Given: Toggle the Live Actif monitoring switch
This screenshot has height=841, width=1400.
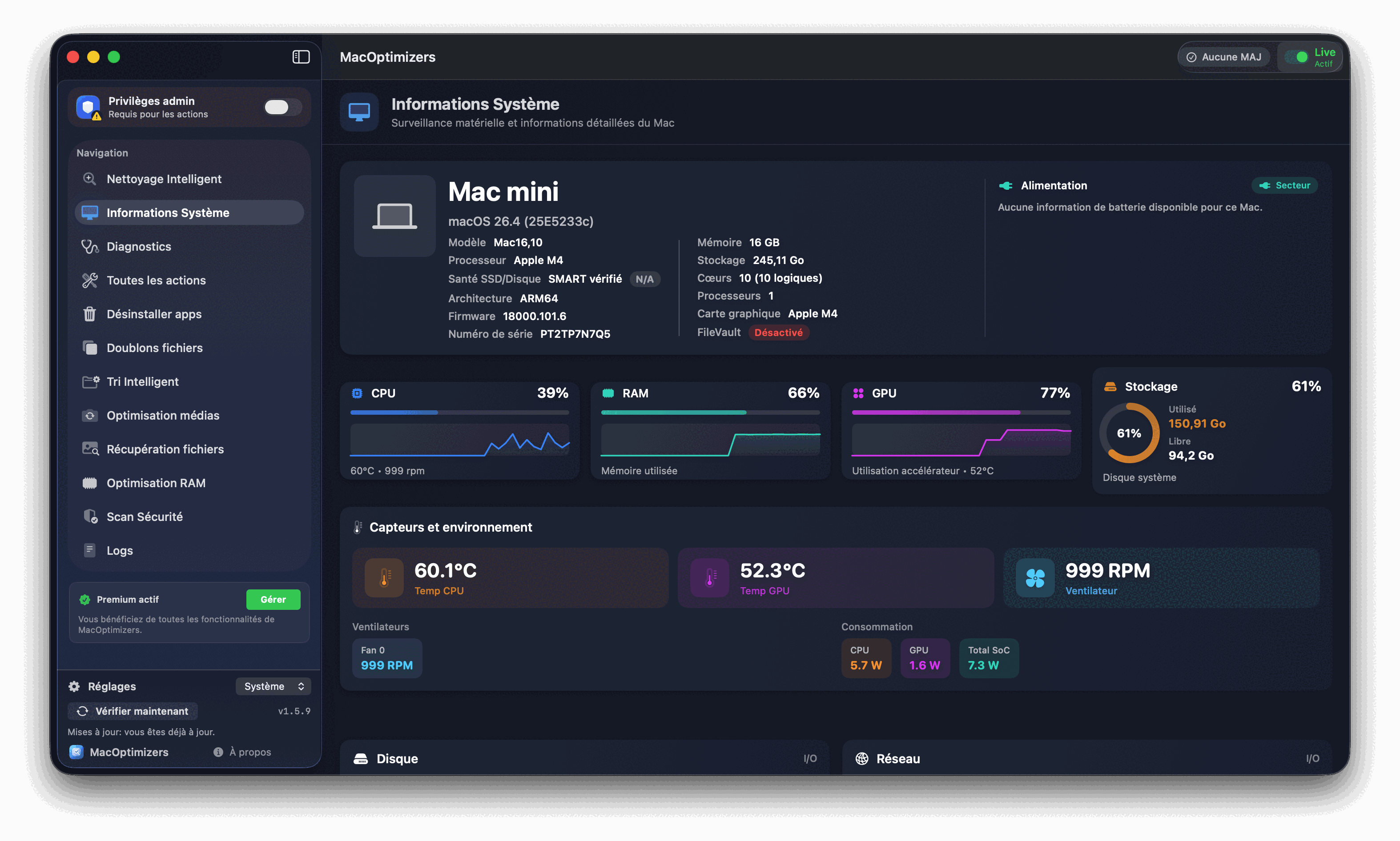Looking at the screenshot, I should coord(1297,57).
